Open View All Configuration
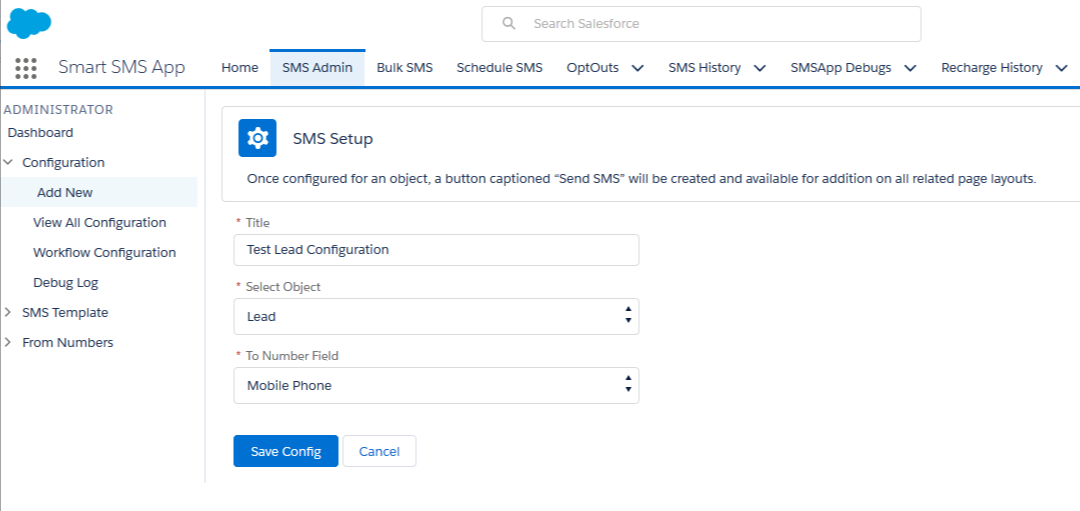Screen dimensions: 1080x511 click(x=100, y=222)
